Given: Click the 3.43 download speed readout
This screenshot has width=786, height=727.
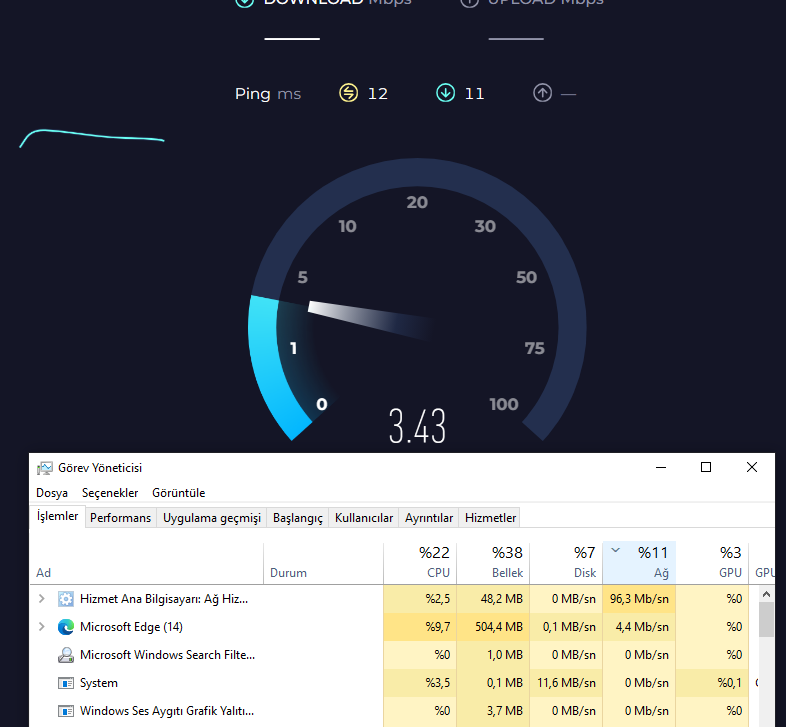Looking at the screenshot, I should (x=417, y=426).
